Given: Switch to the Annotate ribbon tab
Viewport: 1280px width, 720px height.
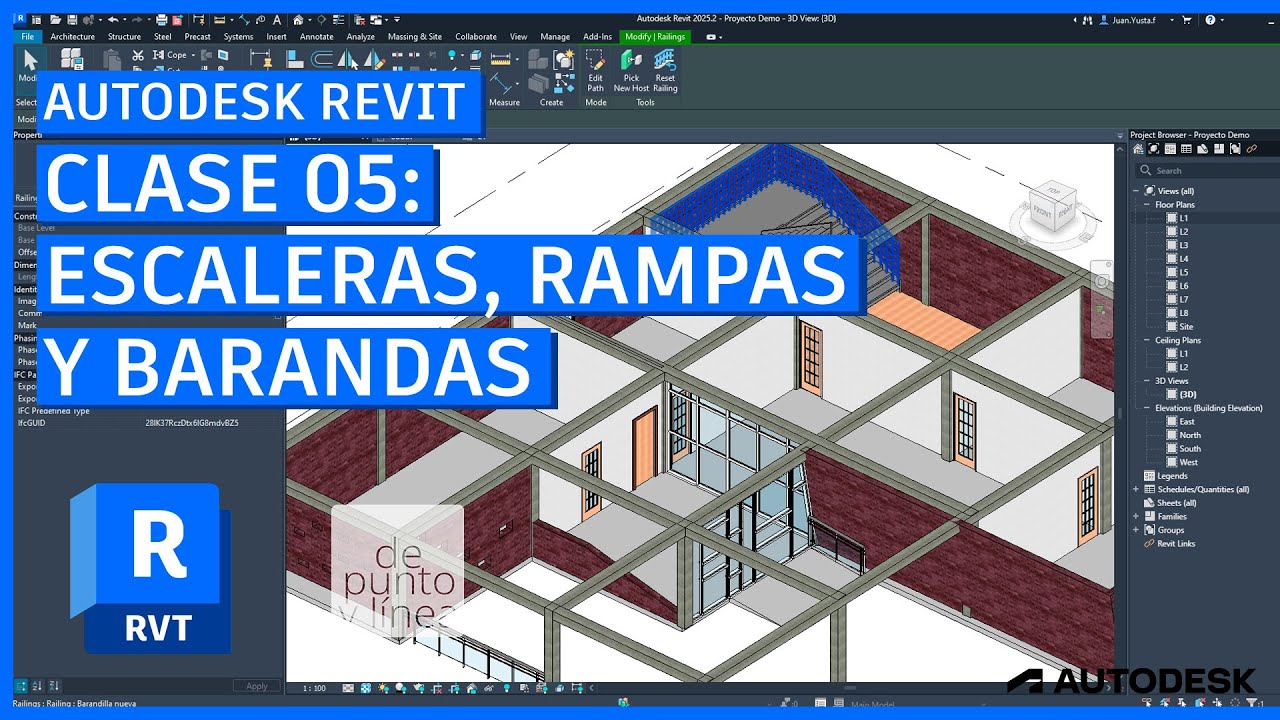Looking at the screenshot, I should tap(317, 37).
